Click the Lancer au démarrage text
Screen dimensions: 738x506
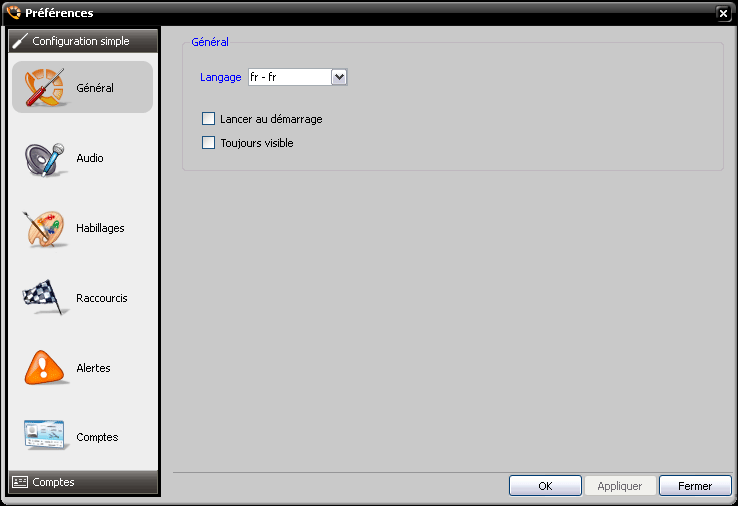tap(271, 119)
